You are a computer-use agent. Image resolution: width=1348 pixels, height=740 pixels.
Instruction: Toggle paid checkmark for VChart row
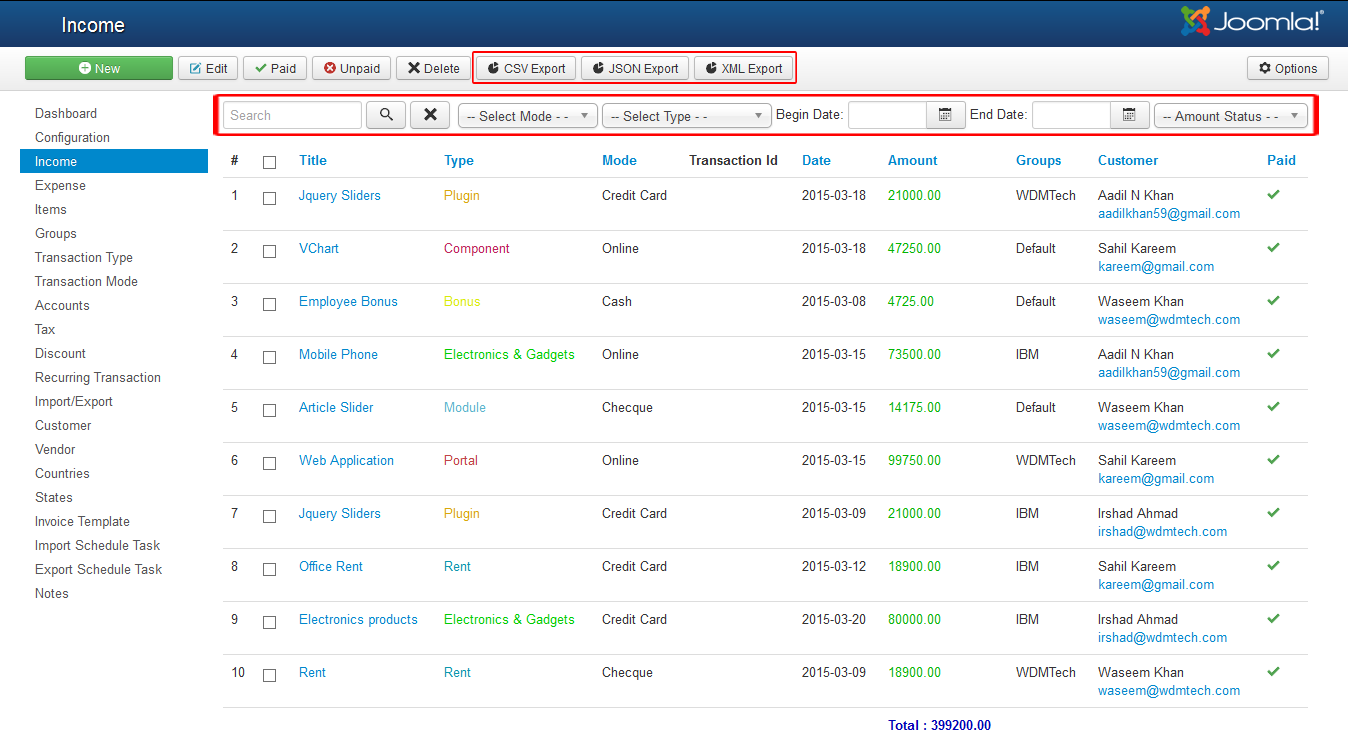click(x=1273, y=247)
